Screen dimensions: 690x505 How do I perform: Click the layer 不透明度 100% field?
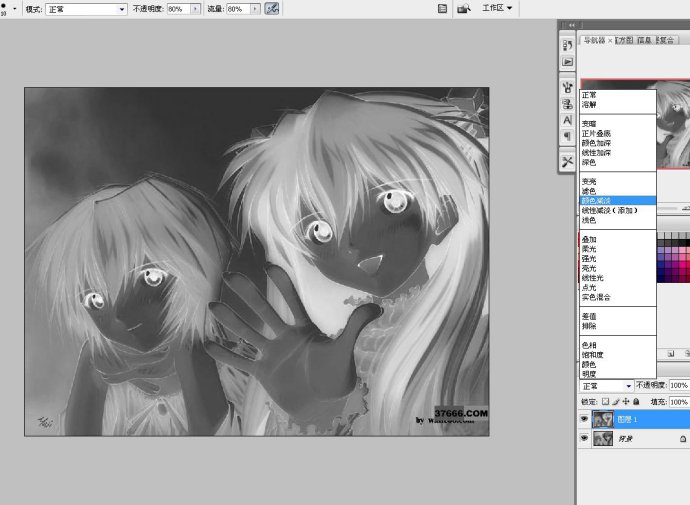pyautogui.click(x=679, y=385)
